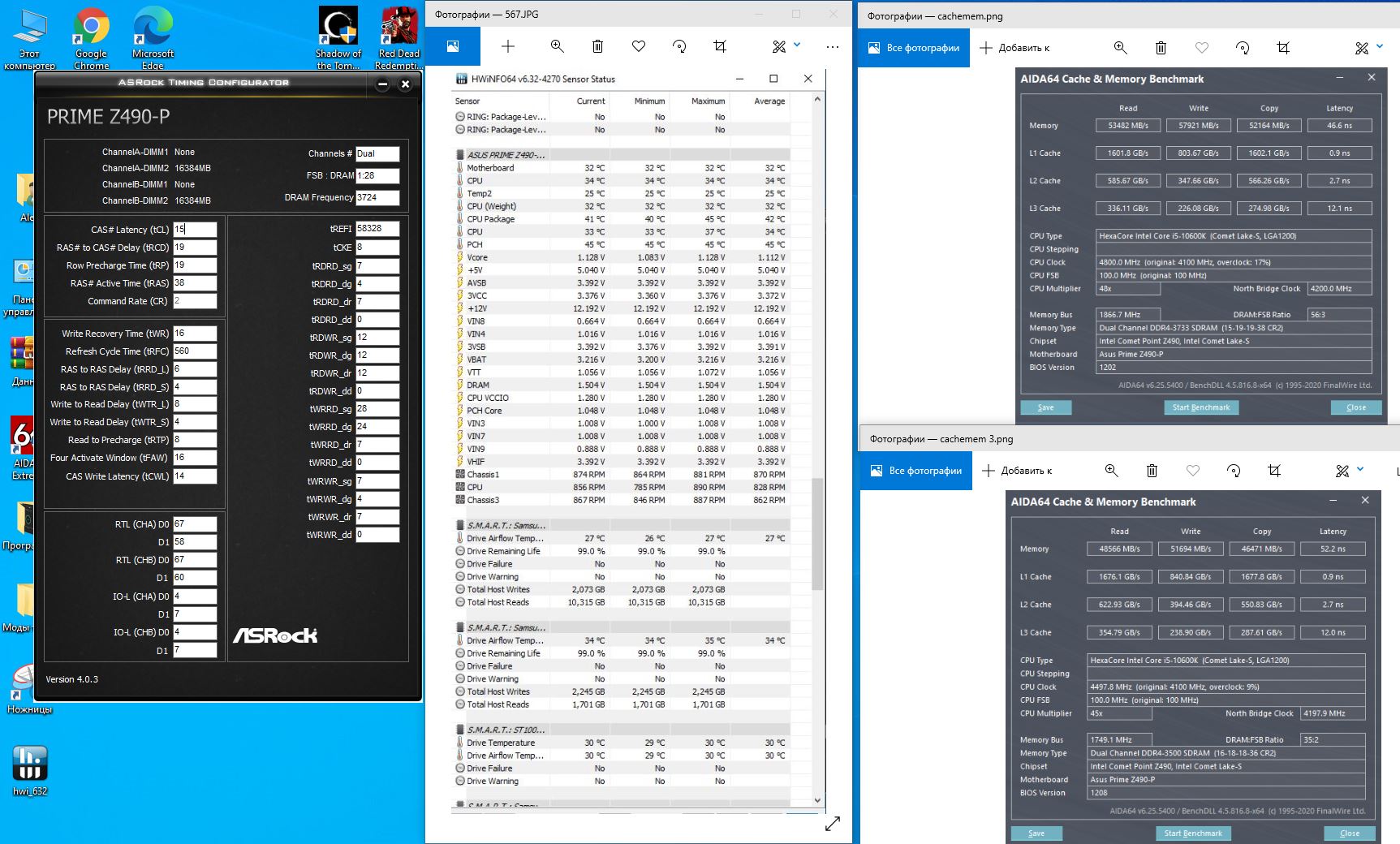Click the Read to Precharge (tRTP) field
The height and width of the screenshot is (844, 1400).
tap(195, 440)
